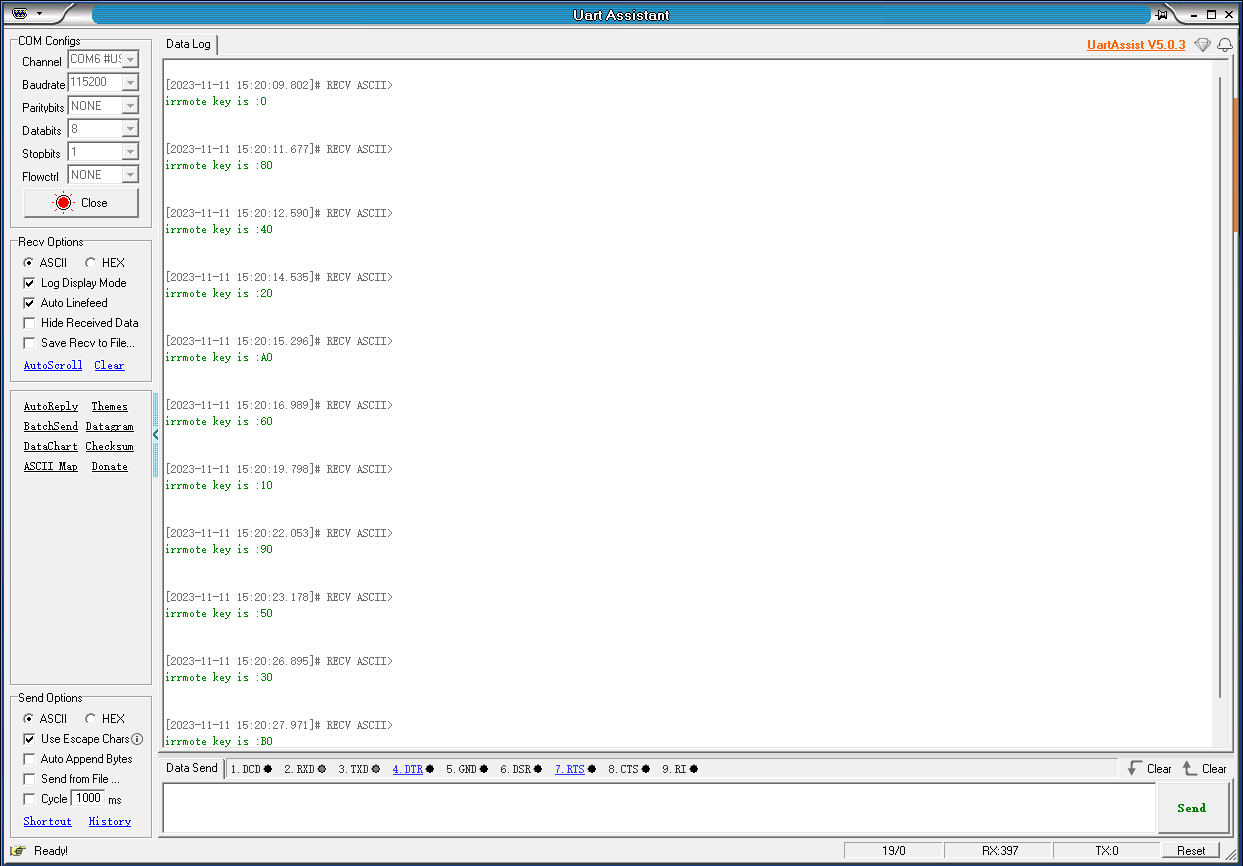Open the Datagram link
This screenshot has height=866, width=1243.
click(109, 427)
